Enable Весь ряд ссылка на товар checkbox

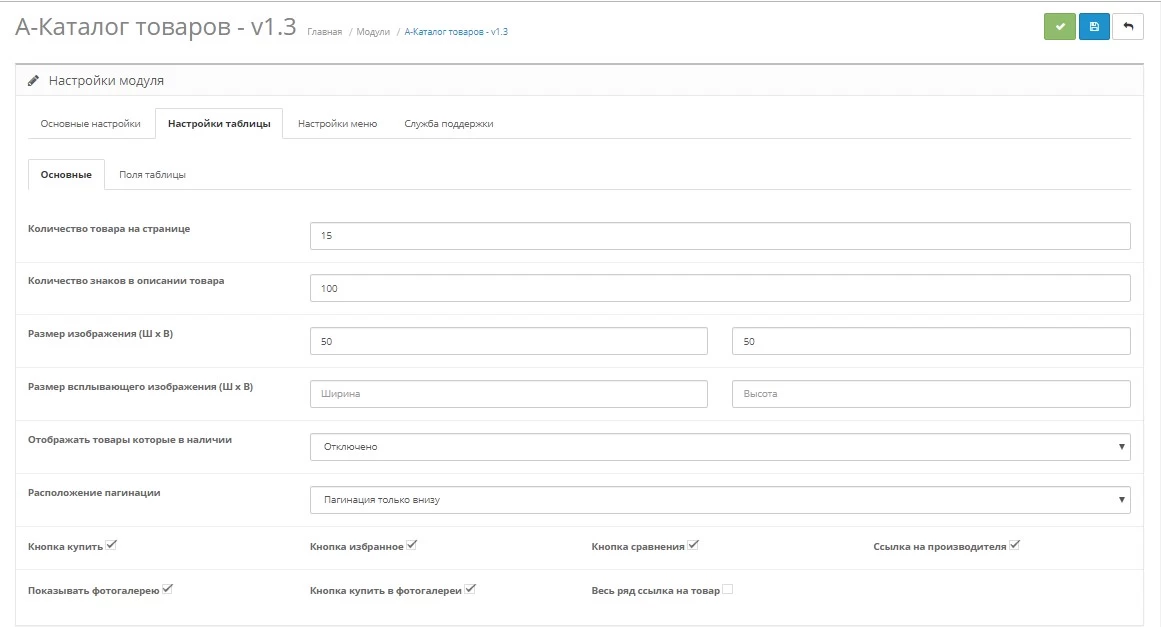coord(728,589)
